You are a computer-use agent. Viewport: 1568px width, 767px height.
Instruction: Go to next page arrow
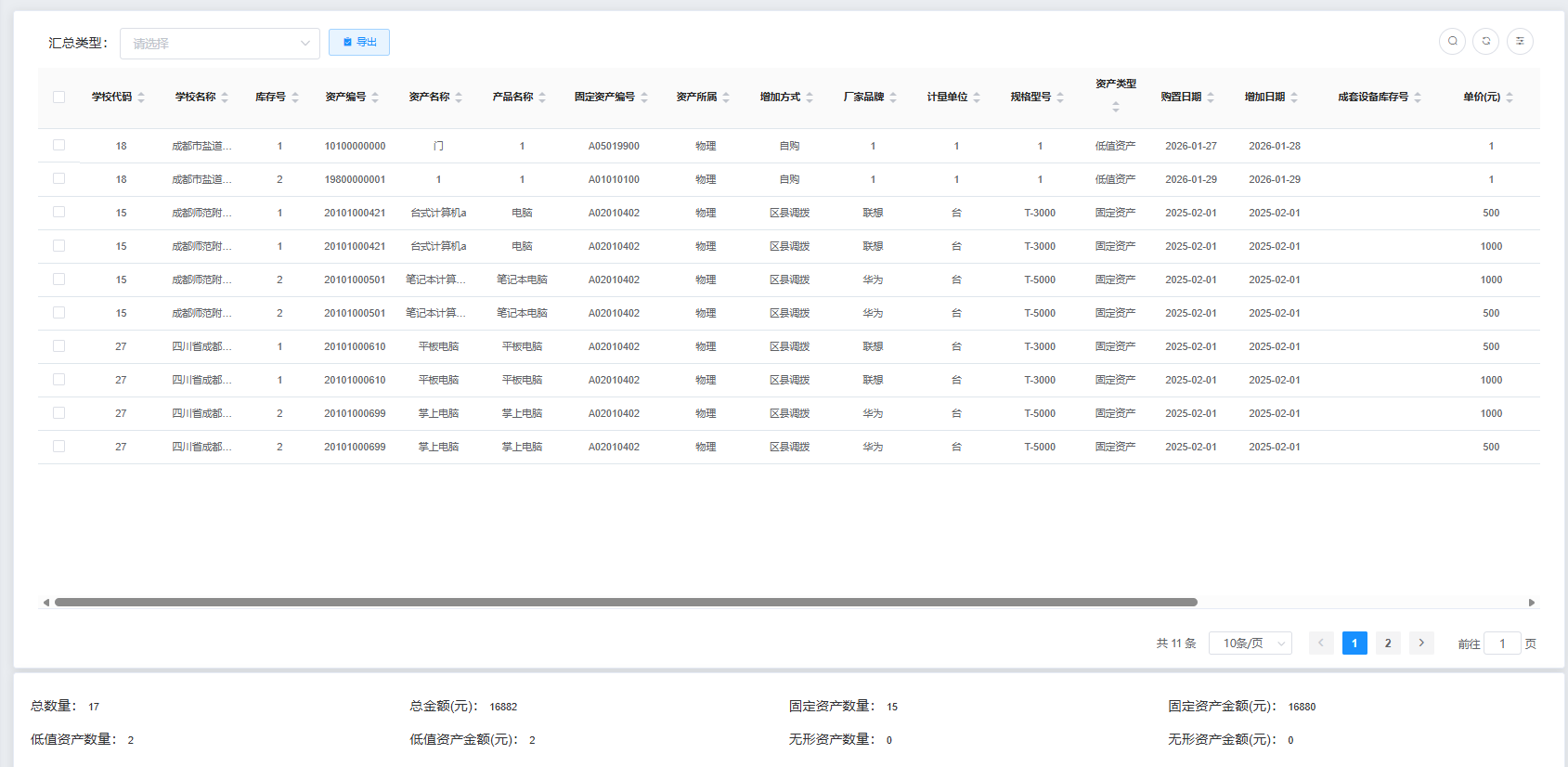(1421, 643)
